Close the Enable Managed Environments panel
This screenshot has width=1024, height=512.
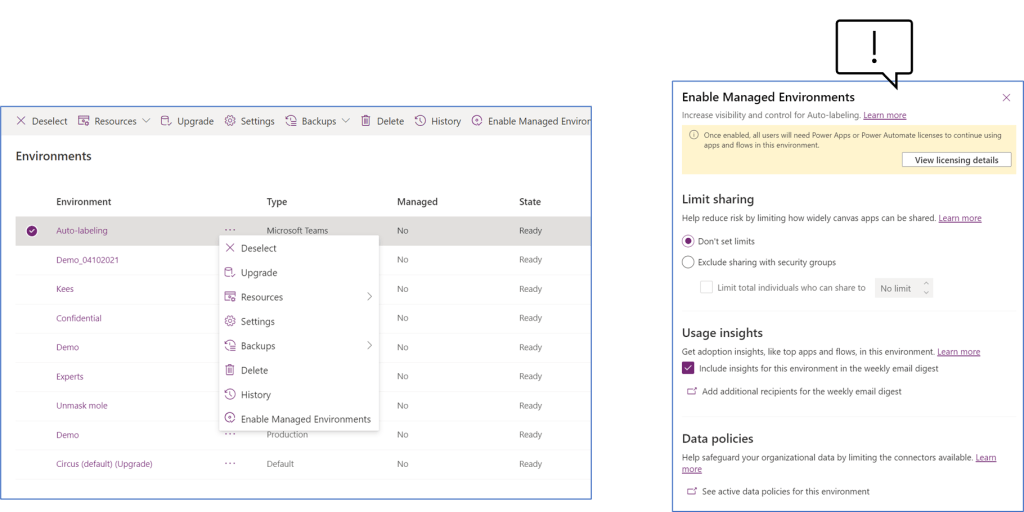1006,98
